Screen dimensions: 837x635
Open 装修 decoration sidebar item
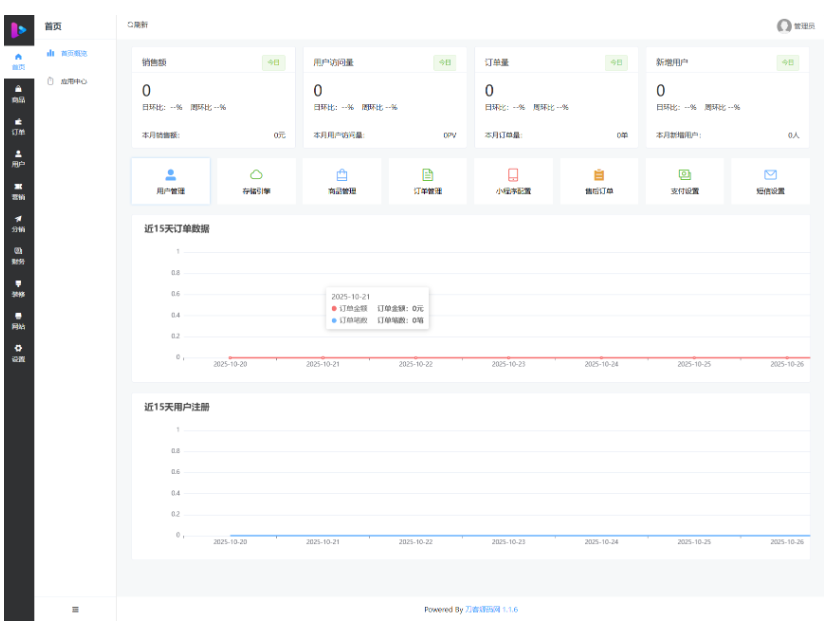click(x=18, y=289)
